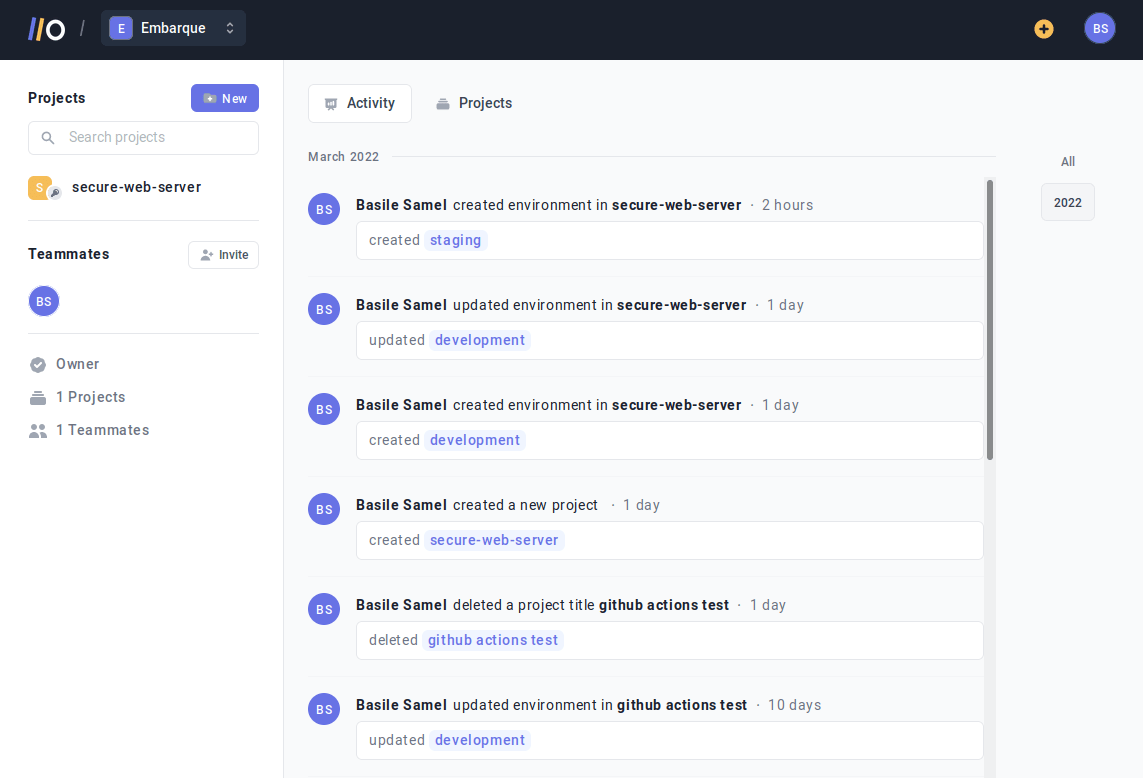Open development tag in 1 day updated entry
This screenshot has width=1143, height=778.
pyautogui.click(x=480, y=341)
